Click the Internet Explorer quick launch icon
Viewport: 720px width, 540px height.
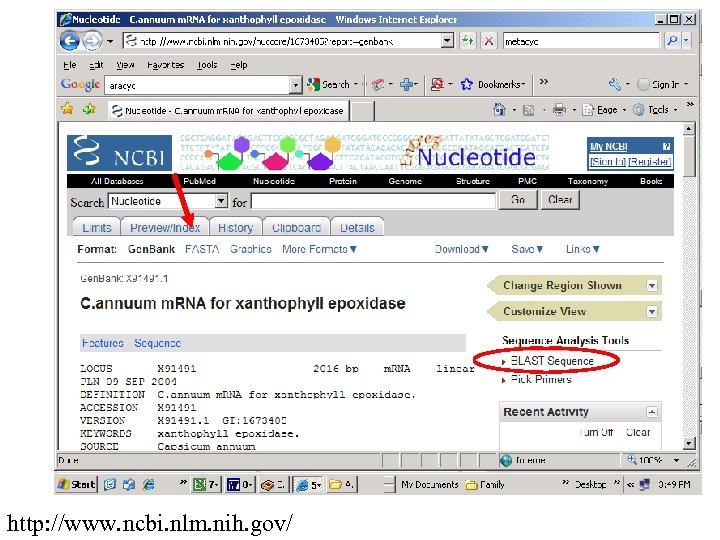click(148, 484)
